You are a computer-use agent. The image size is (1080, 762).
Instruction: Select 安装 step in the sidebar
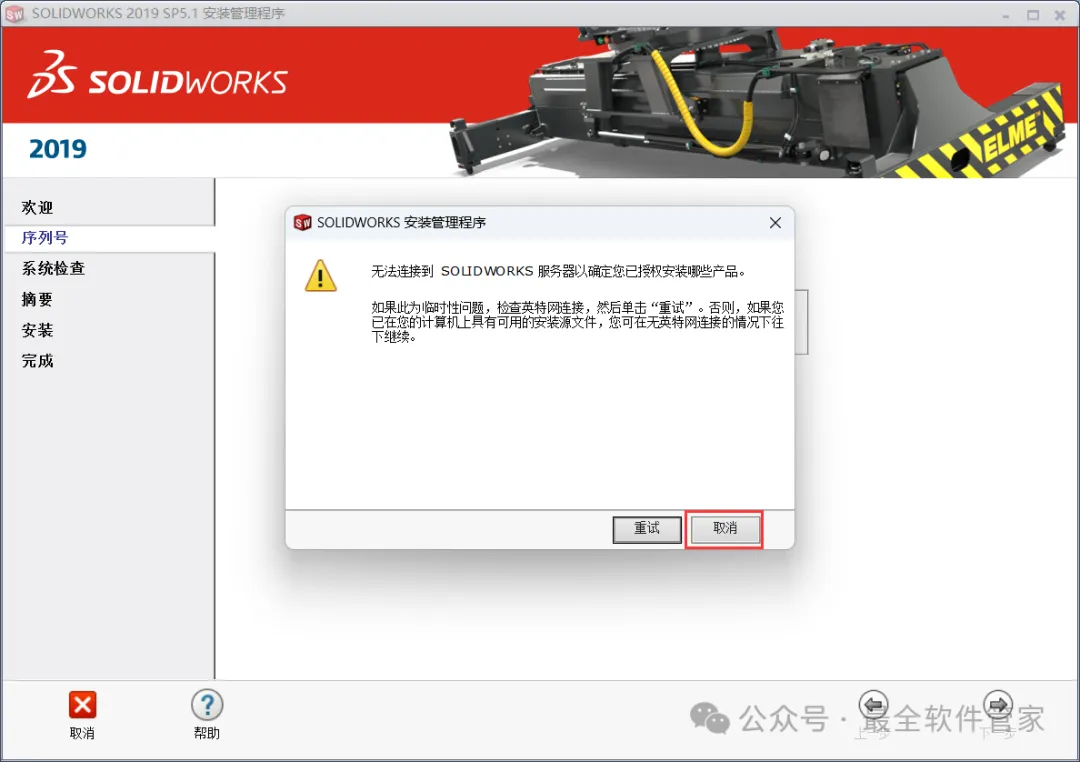tap(37, 330)
